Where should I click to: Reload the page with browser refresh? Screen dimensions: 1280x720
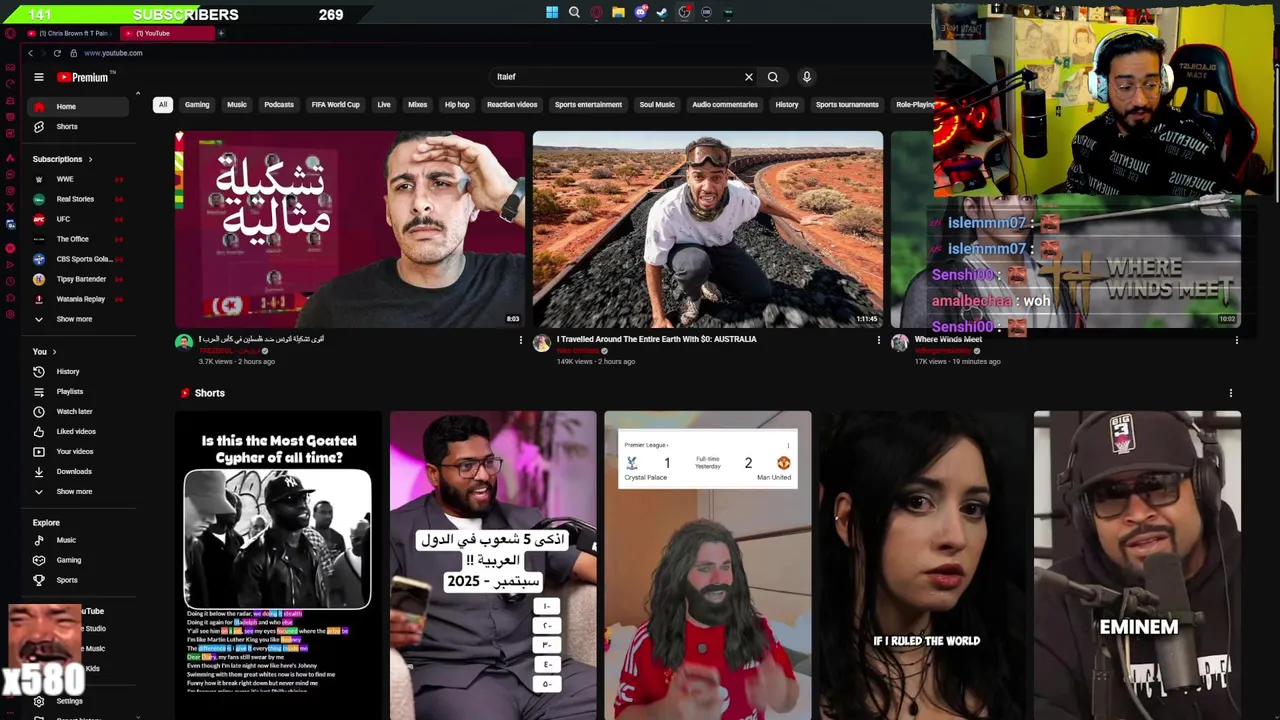click(57, 53)
